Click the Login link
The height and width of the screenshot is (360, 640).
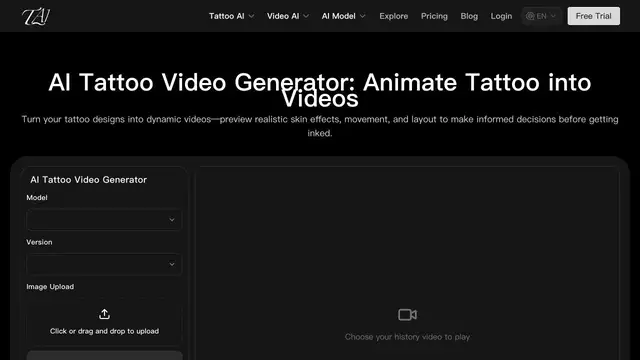pyautogui.click(x=501, y=16)
